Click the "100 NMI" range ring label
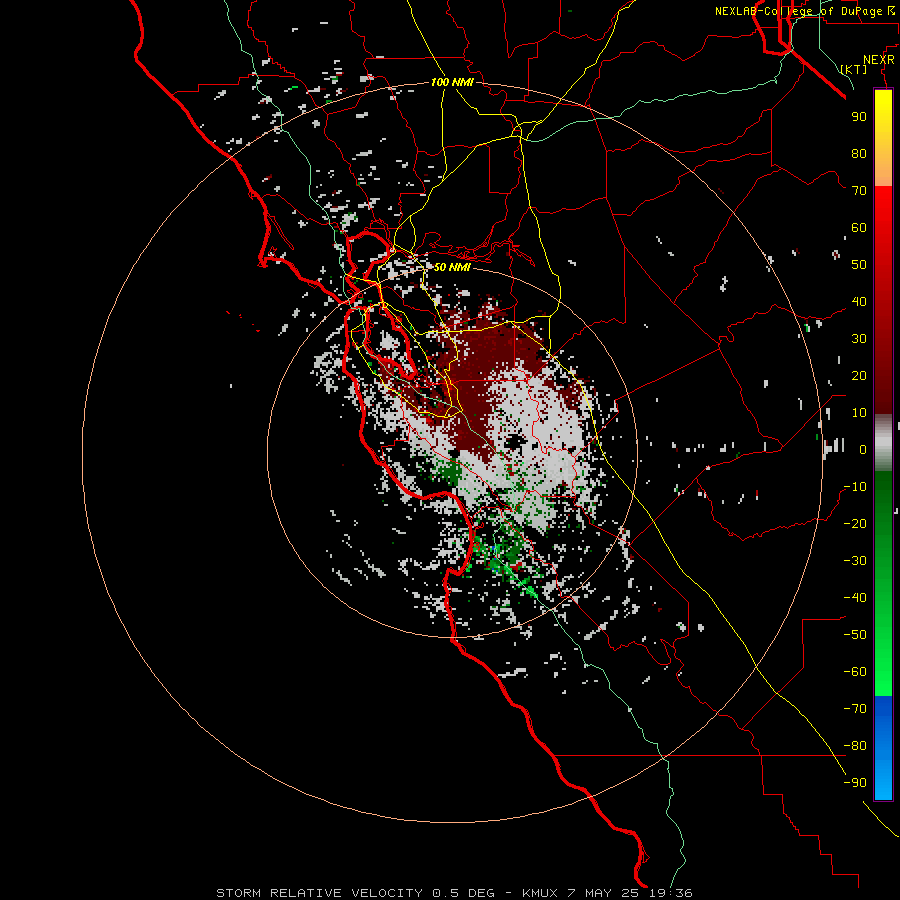 pos(452,82)
